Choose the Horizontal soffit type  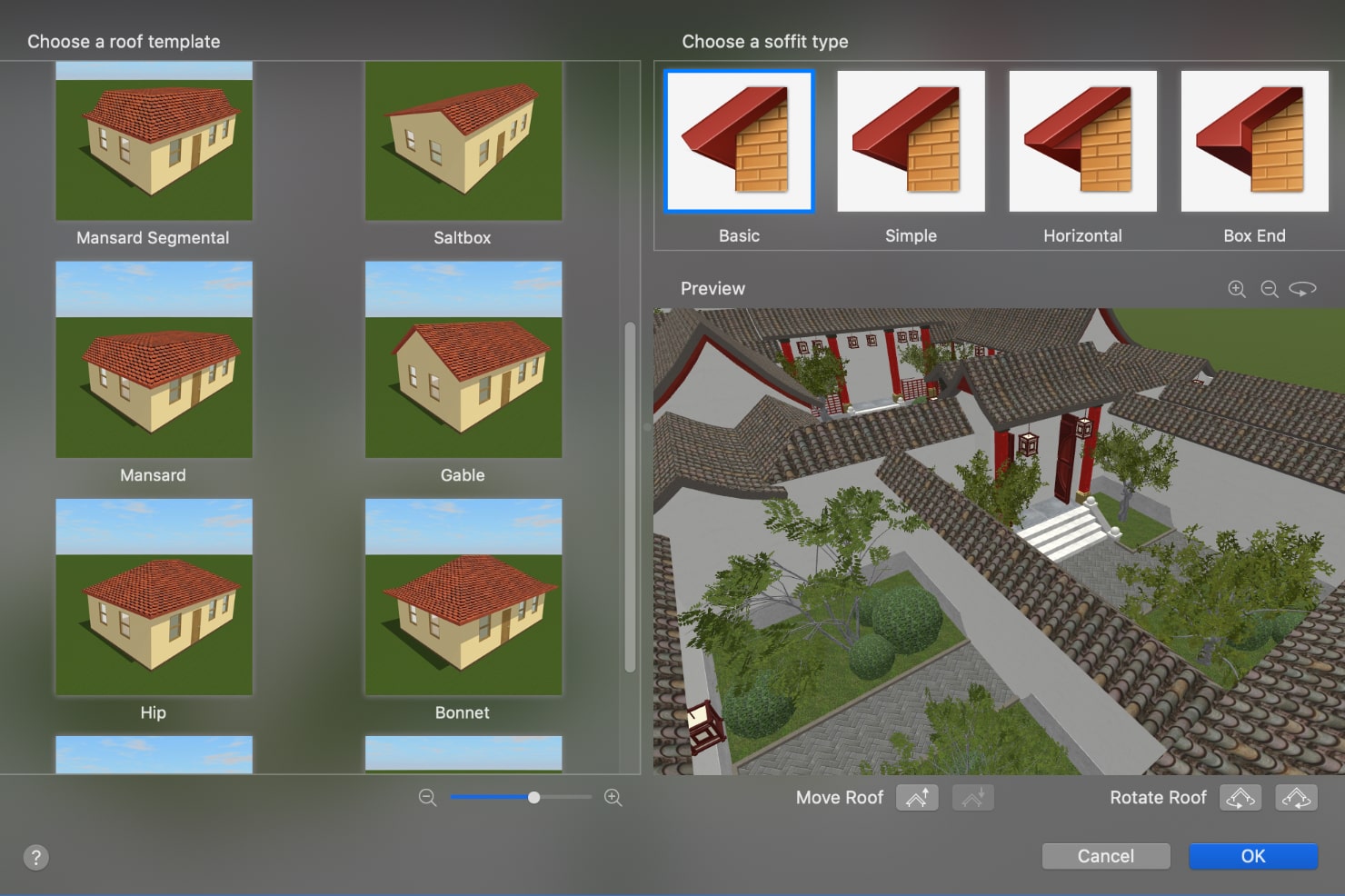click(1082, 141)
